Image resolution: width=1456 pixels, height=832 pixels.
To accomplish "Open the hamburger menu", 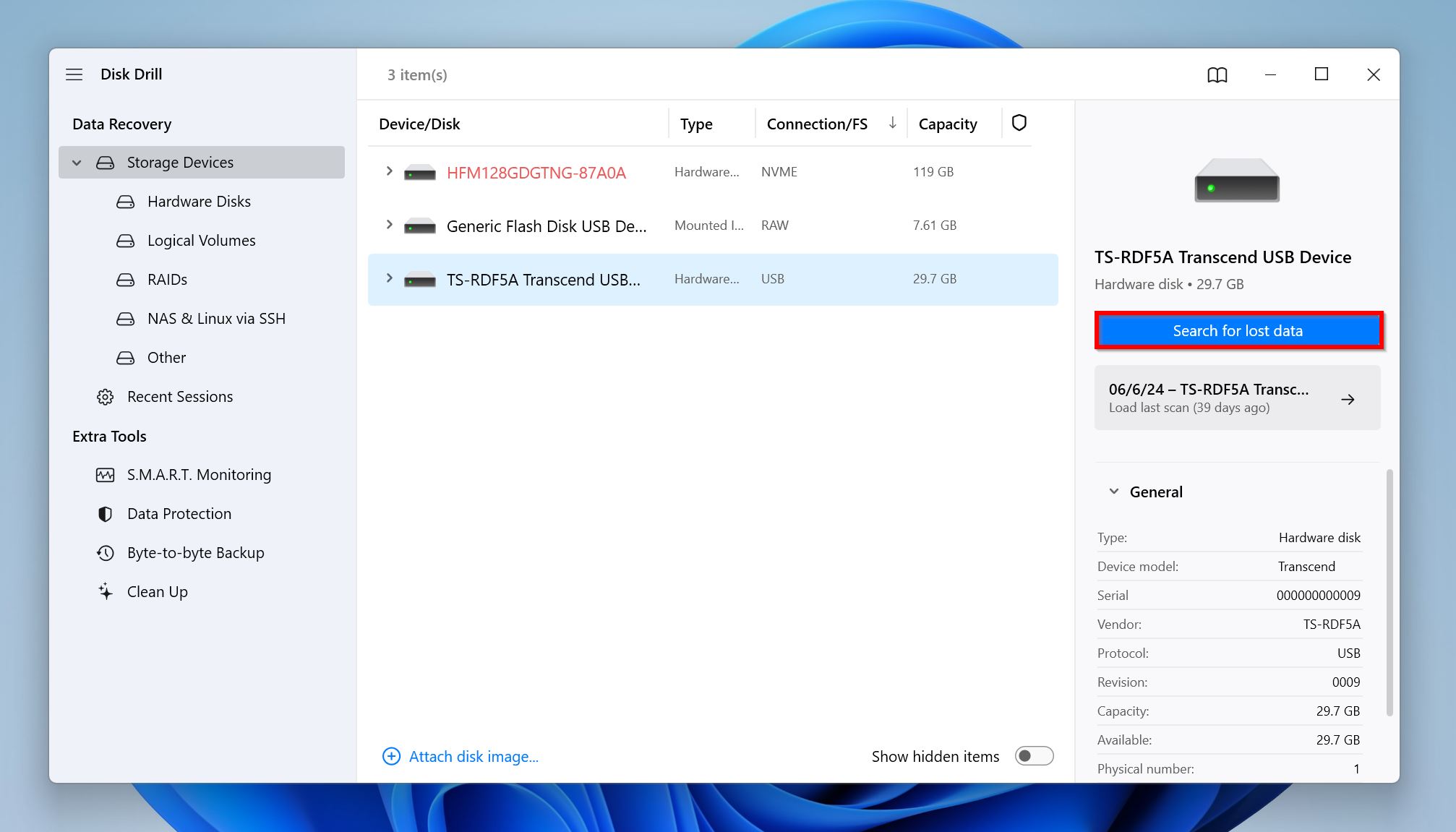I will 74,73.
